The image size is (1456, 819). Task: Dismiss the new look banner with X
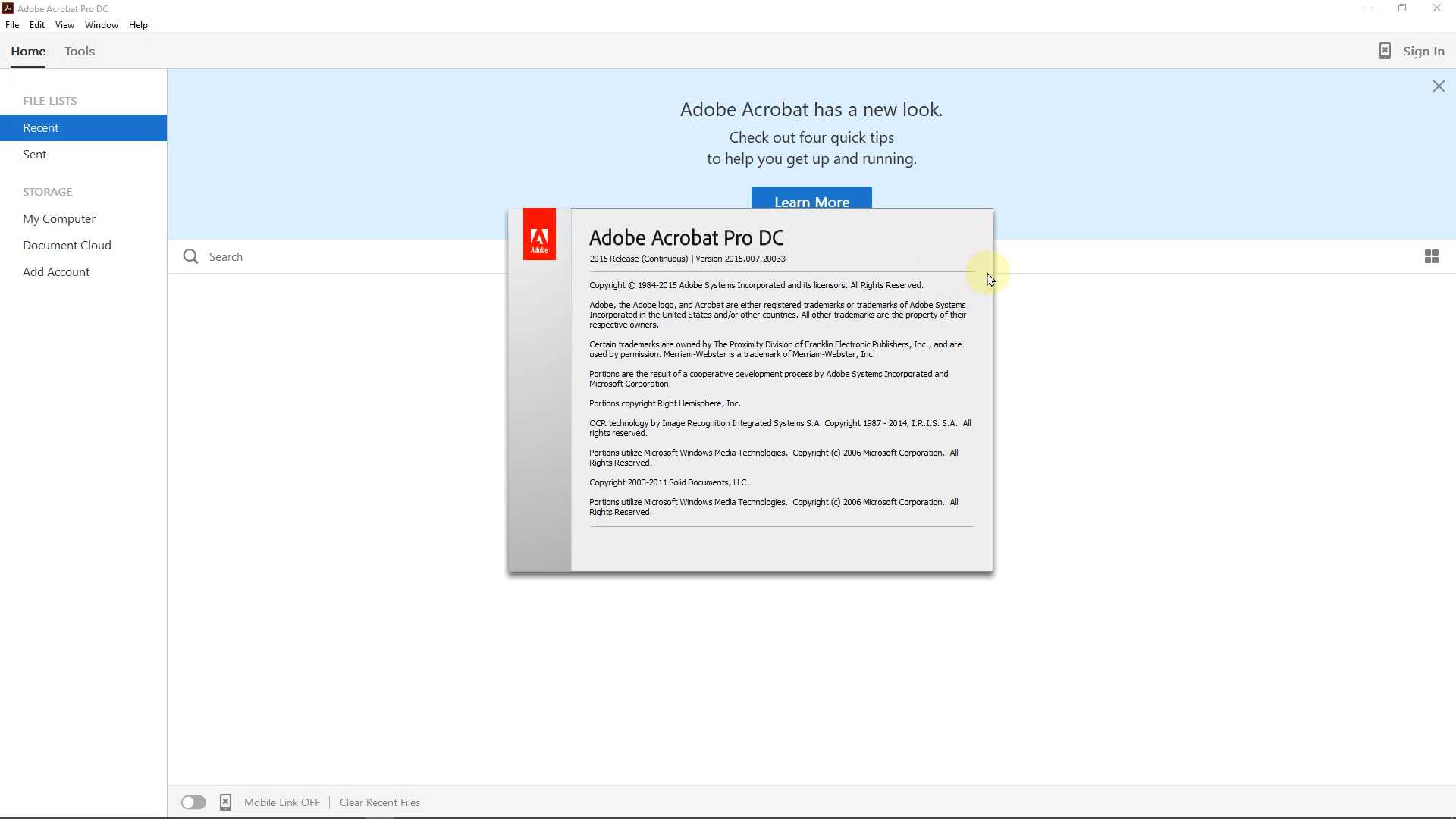[x=1438, y=86]
